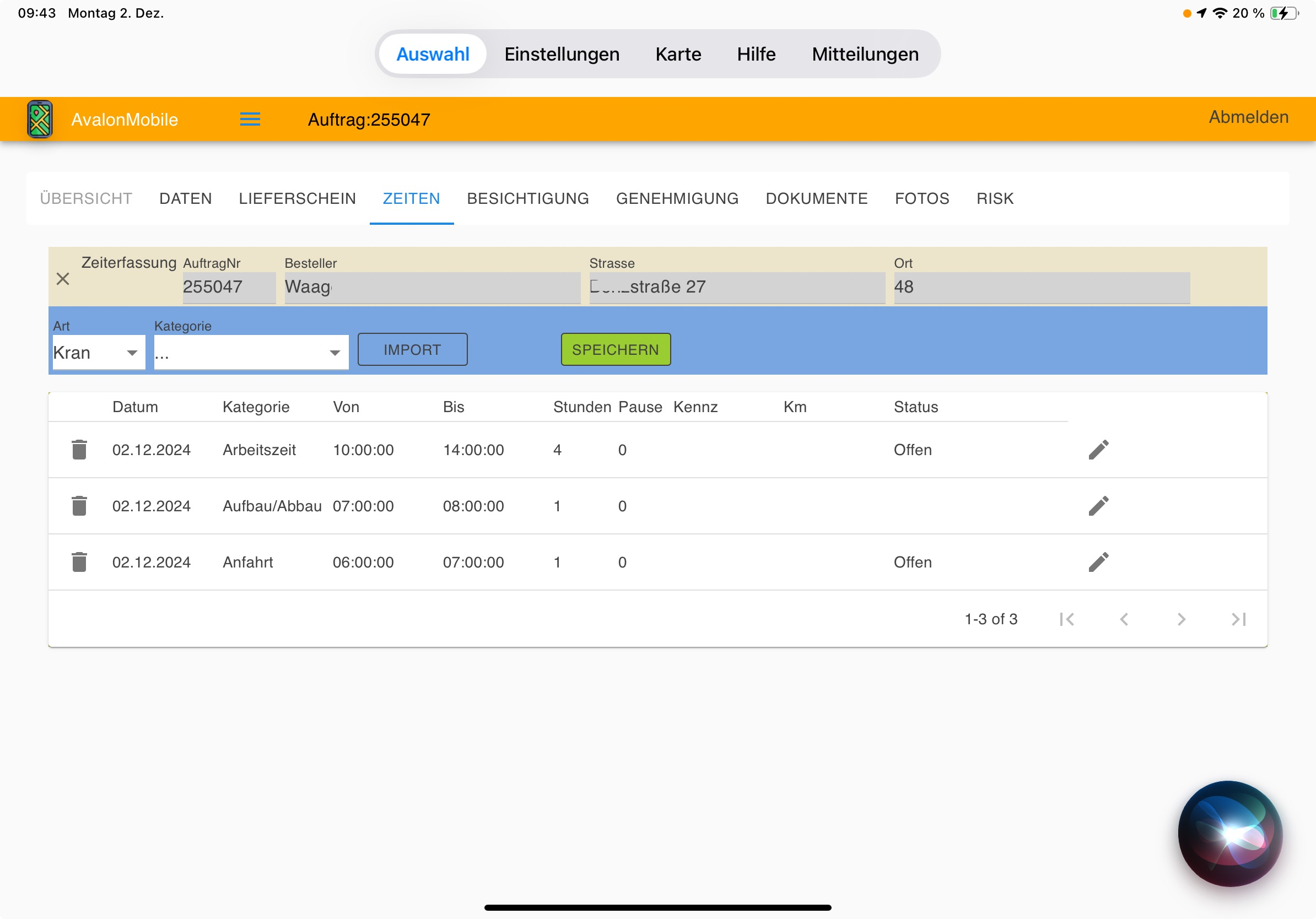Viewport: 1316px width, 919px height.
Task: Click the Import button
Action: coord(412,349)
